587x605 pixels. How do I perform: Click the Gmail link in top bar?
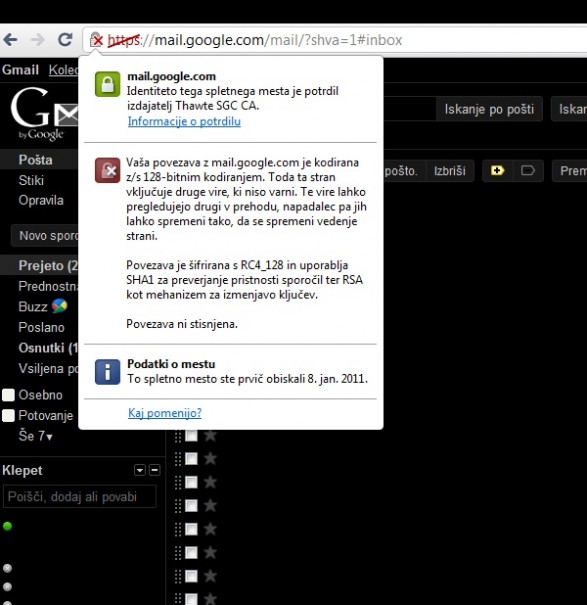tap(20, 70)
